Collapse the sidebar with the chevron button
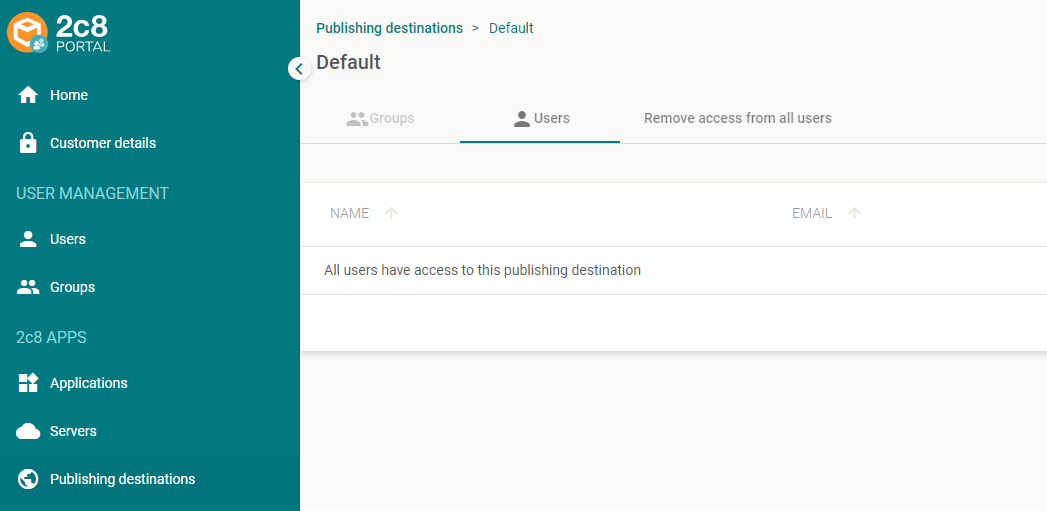Viewport: 1047px width, 511px height. 299,68
